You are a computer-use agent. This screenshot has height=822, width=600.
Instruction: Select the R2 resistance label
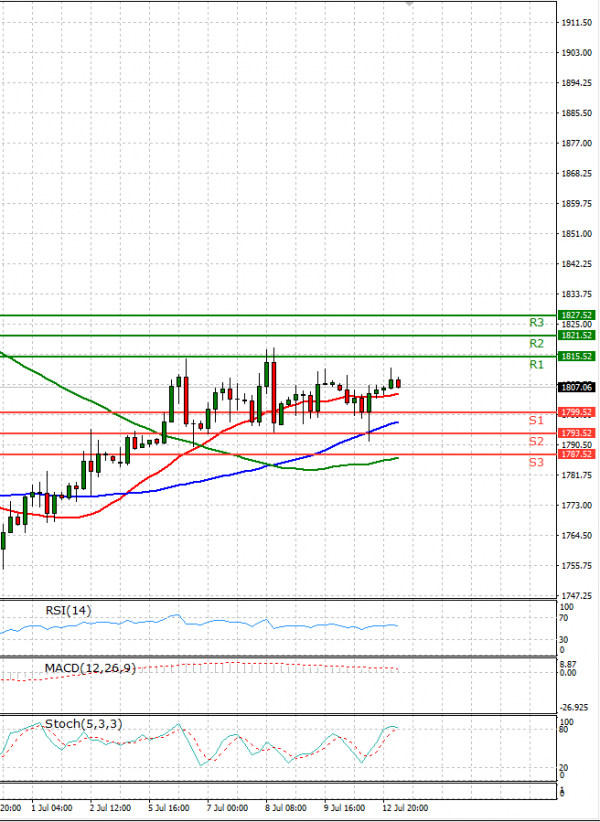point(536,344)
